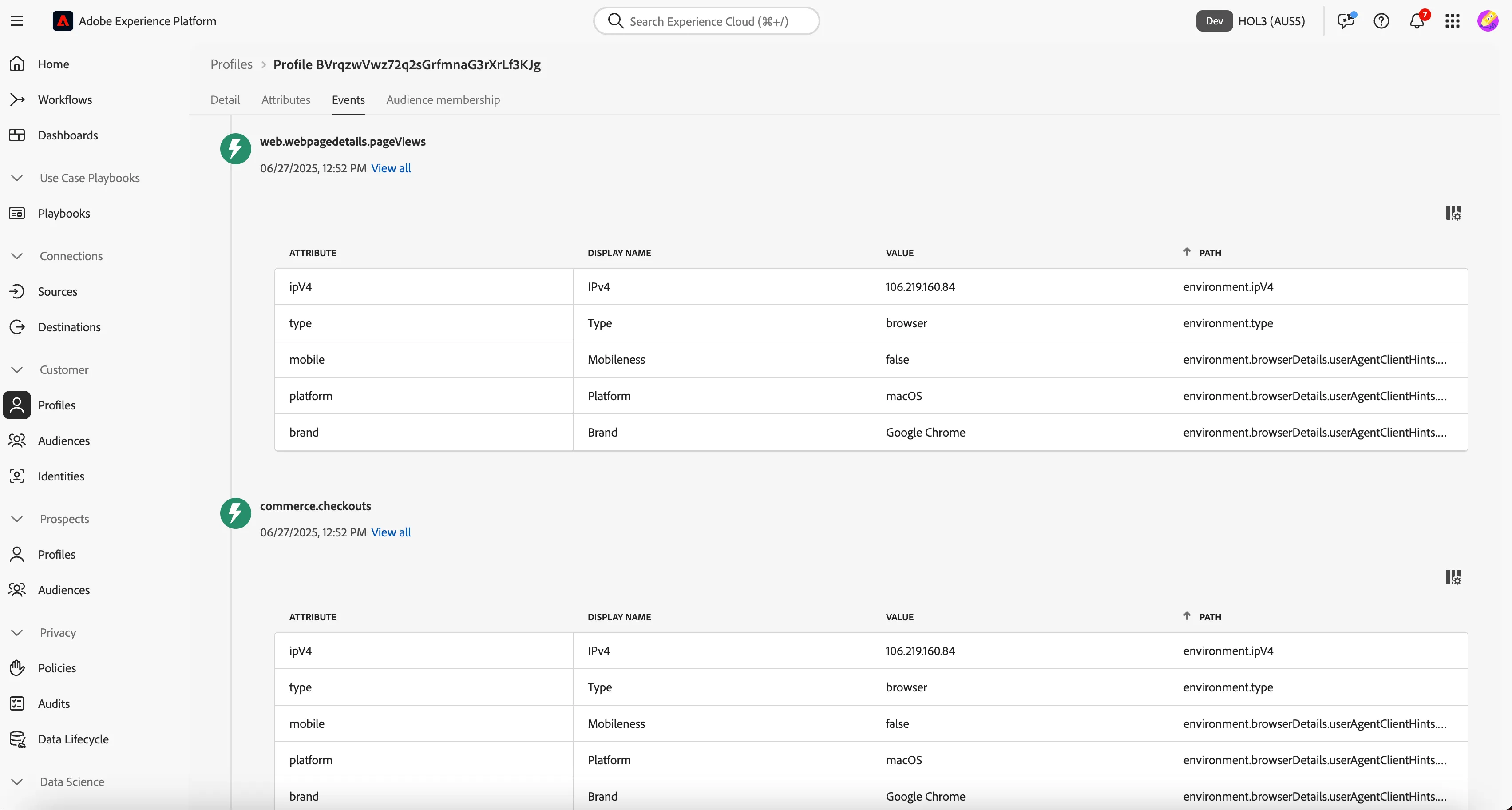Collapse the Prospects section
The width and height of the screenshot is (1512, 810).
[17, 519]
